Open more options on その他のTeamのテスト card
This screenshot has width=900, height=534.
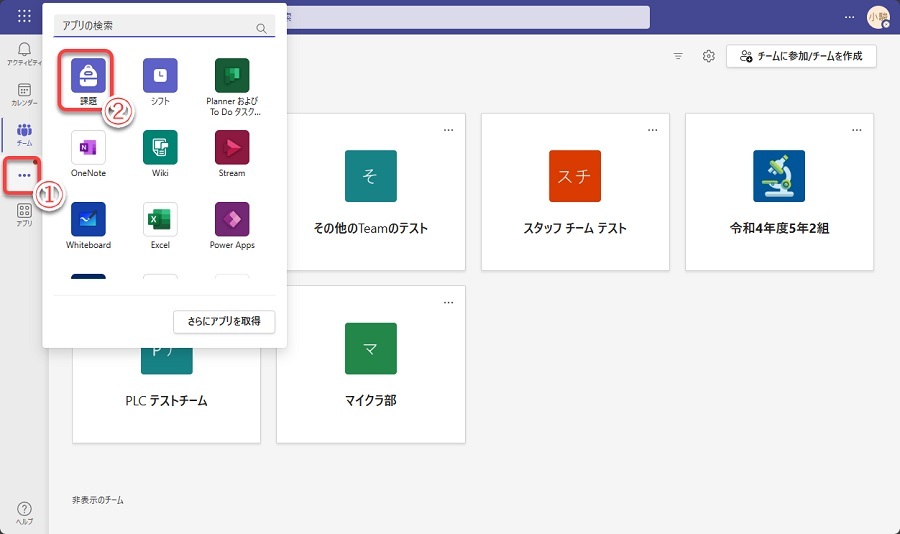tap(448, 130)
